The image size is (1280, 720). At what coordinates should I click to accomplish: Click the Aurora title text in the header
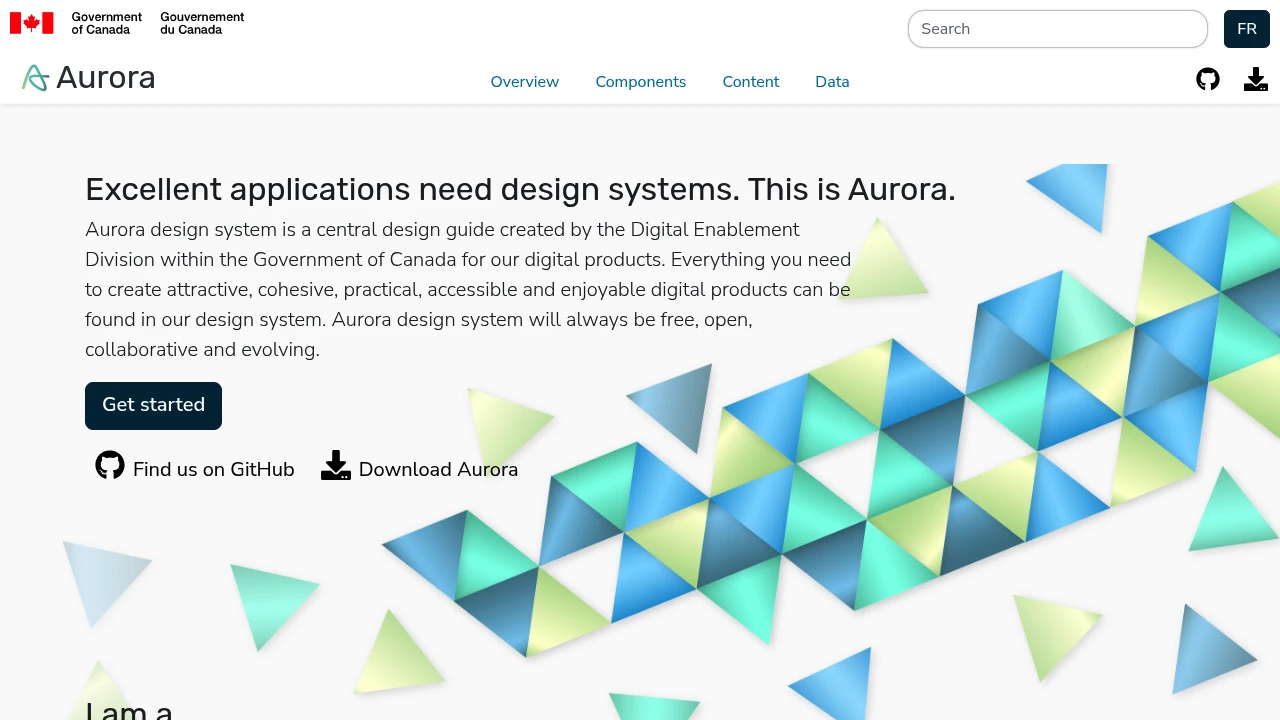tap(105, 77)
